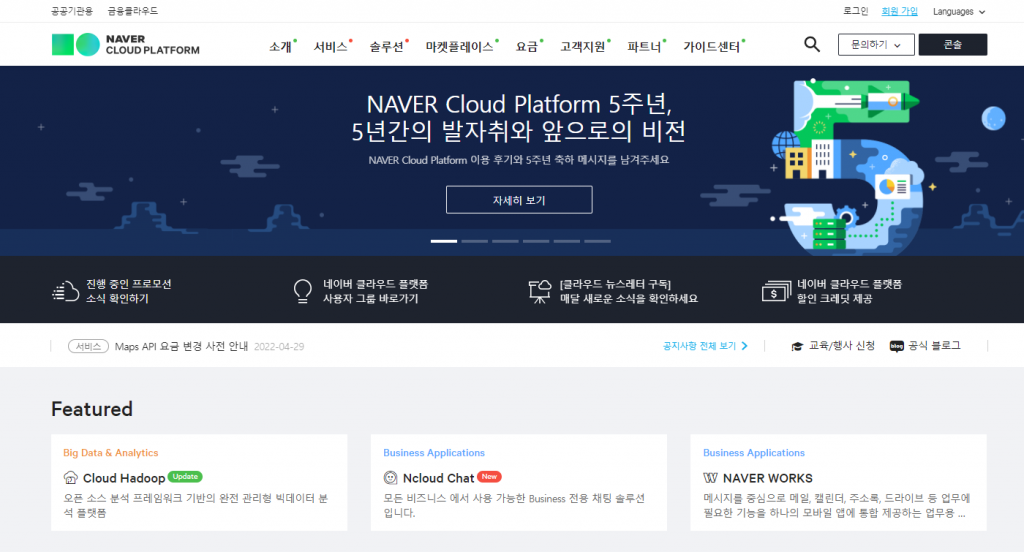Click the red New badge on Ncloud Chat
Image resolution: width=1024 pixels, height=552 pixels.
(x=489, y=476)
